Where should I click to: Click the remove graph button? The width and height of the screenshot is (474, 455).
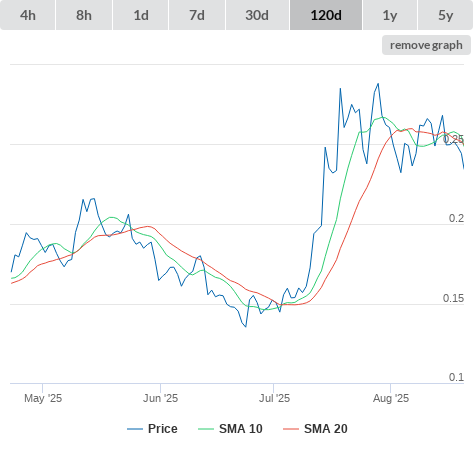coord(426,45)
